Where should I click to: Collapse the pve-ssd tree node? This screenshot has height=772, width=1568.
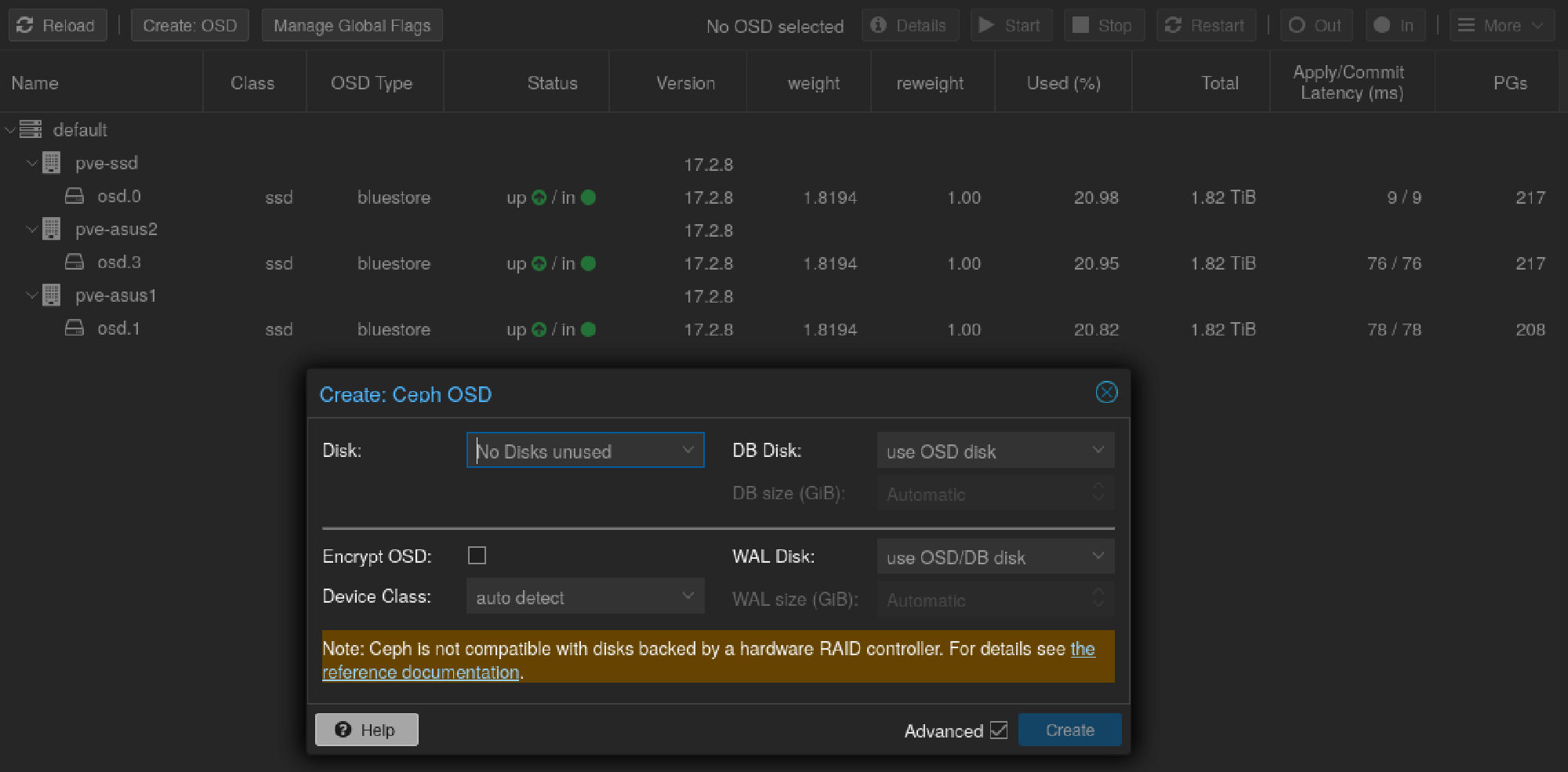tap(31, 163)
